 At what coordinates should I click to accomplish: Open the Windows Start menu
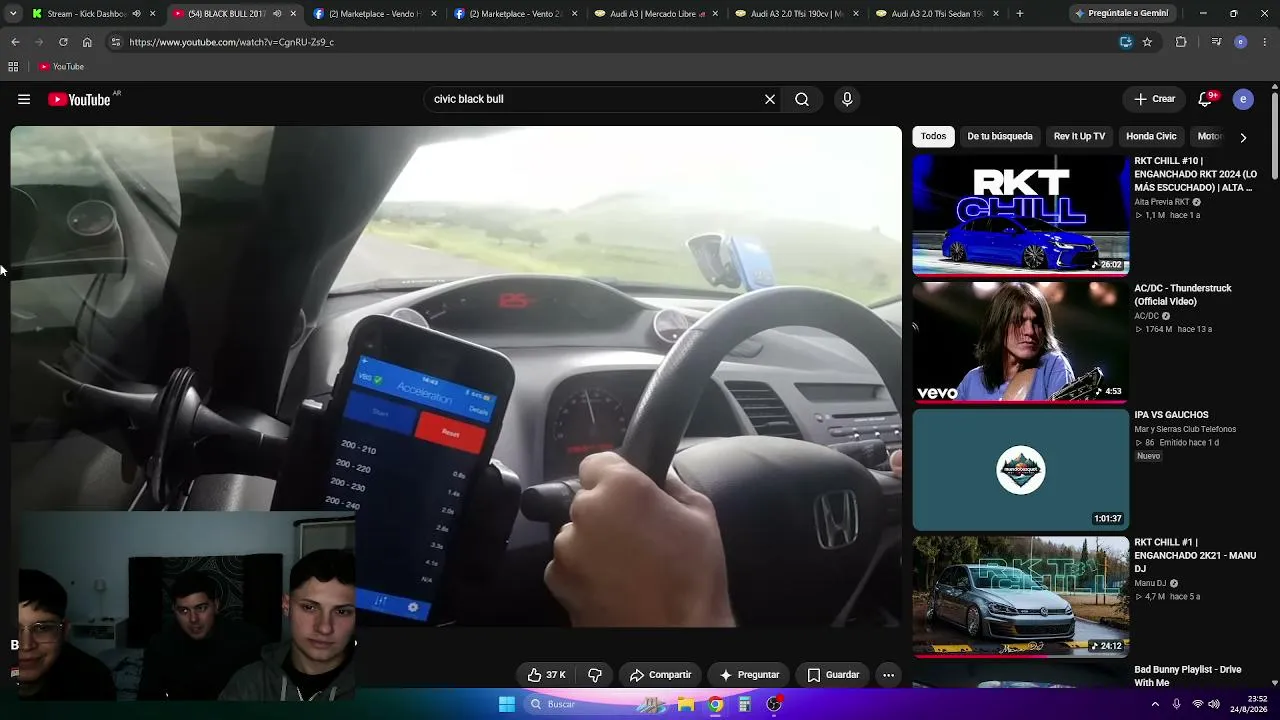[507, 704]
